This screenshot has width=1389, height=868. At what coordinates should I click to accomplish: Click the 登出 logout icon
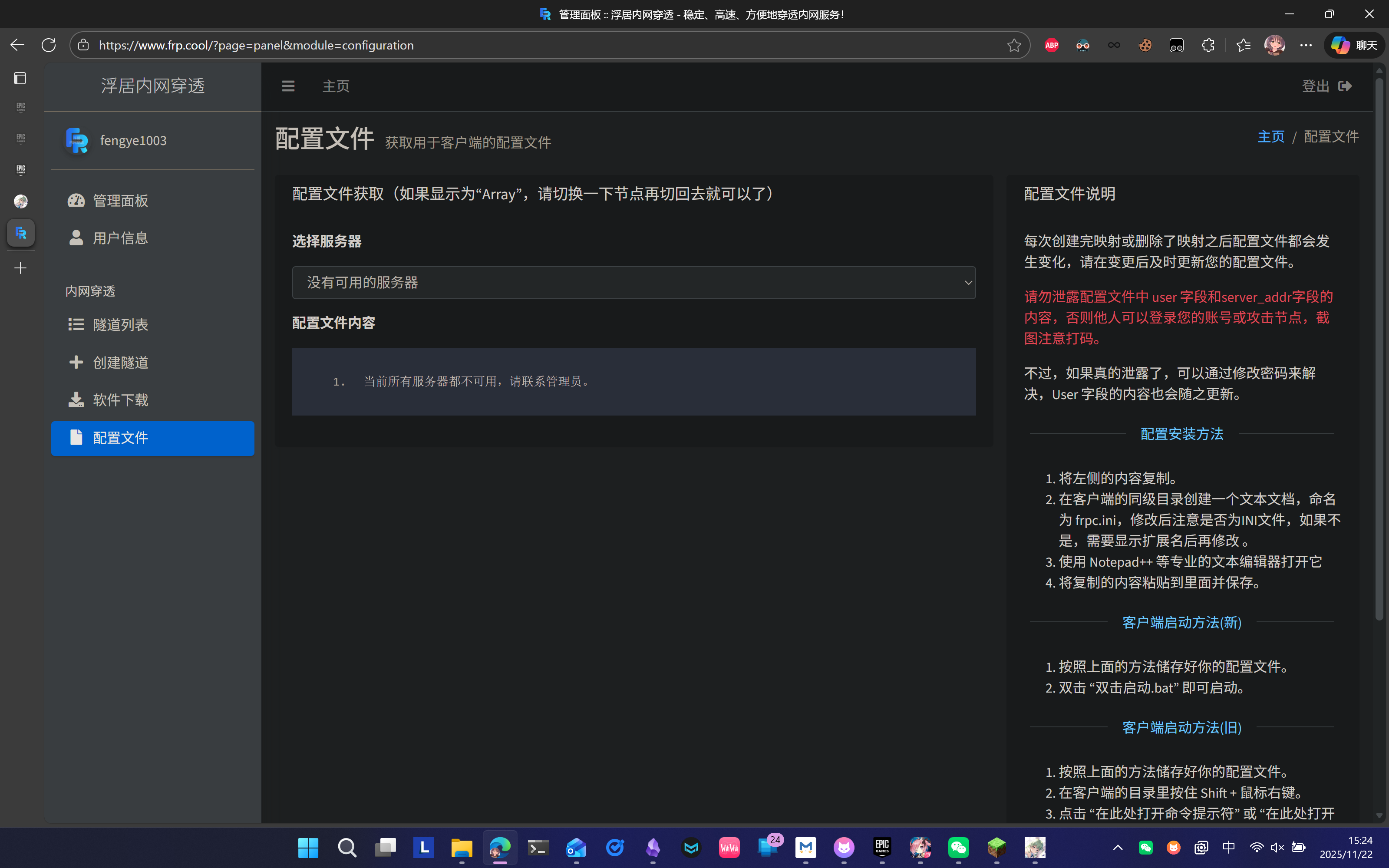tap(1345, 86)
